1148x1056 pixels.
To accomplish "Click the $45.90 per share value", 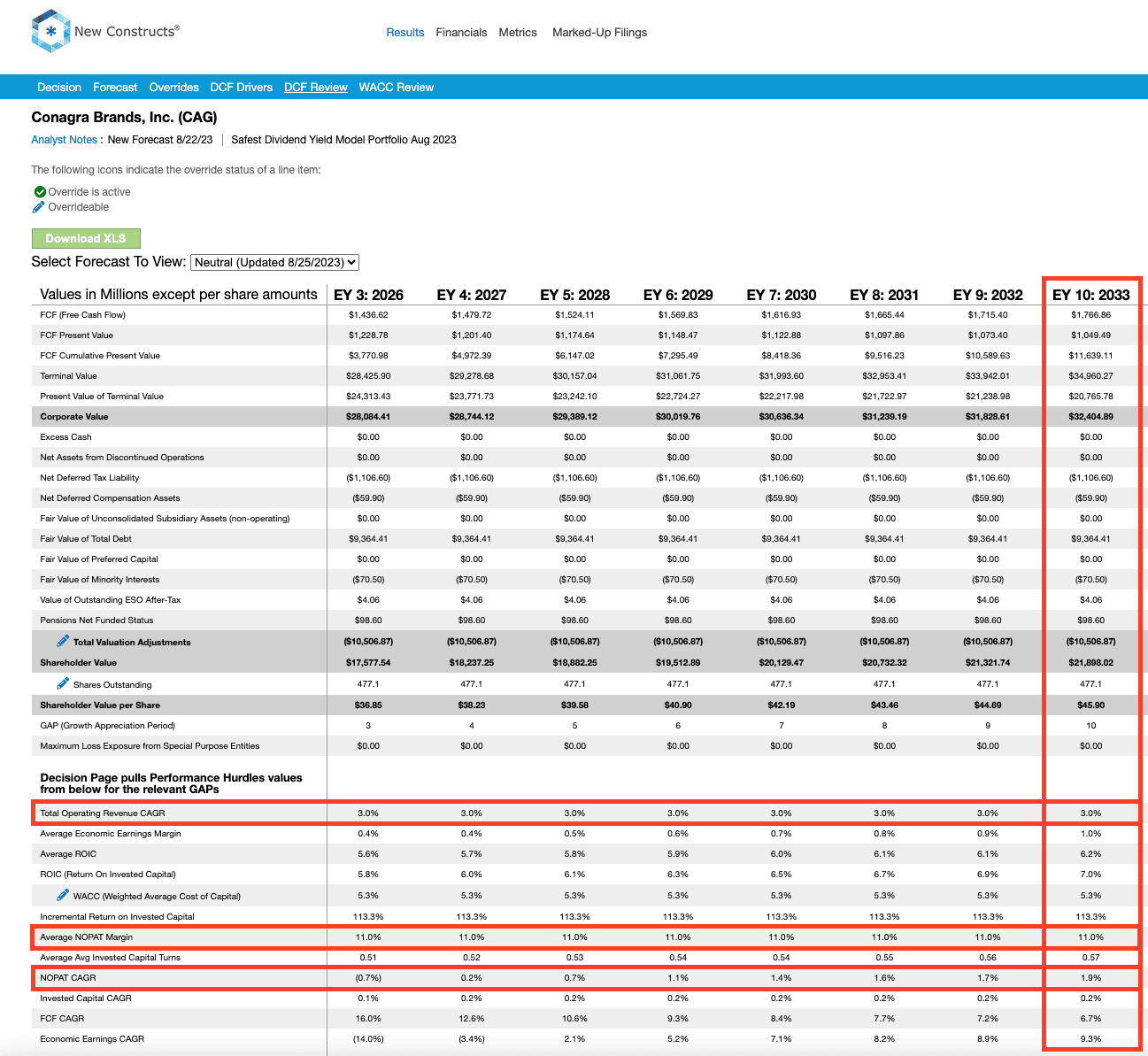I will point(1090,705).
